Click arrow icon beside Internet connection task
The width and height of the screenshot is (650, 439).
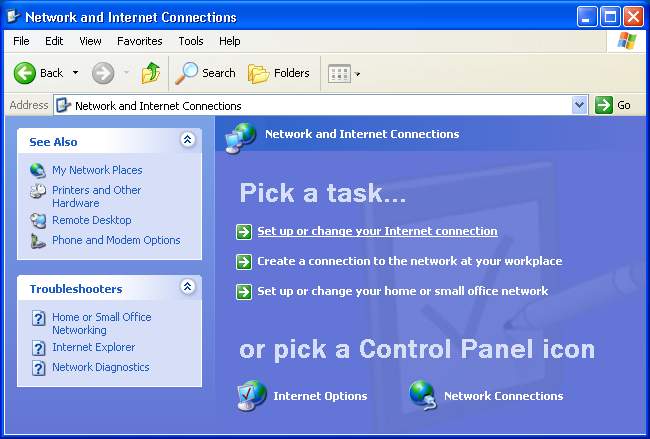(x=244, y=232)
